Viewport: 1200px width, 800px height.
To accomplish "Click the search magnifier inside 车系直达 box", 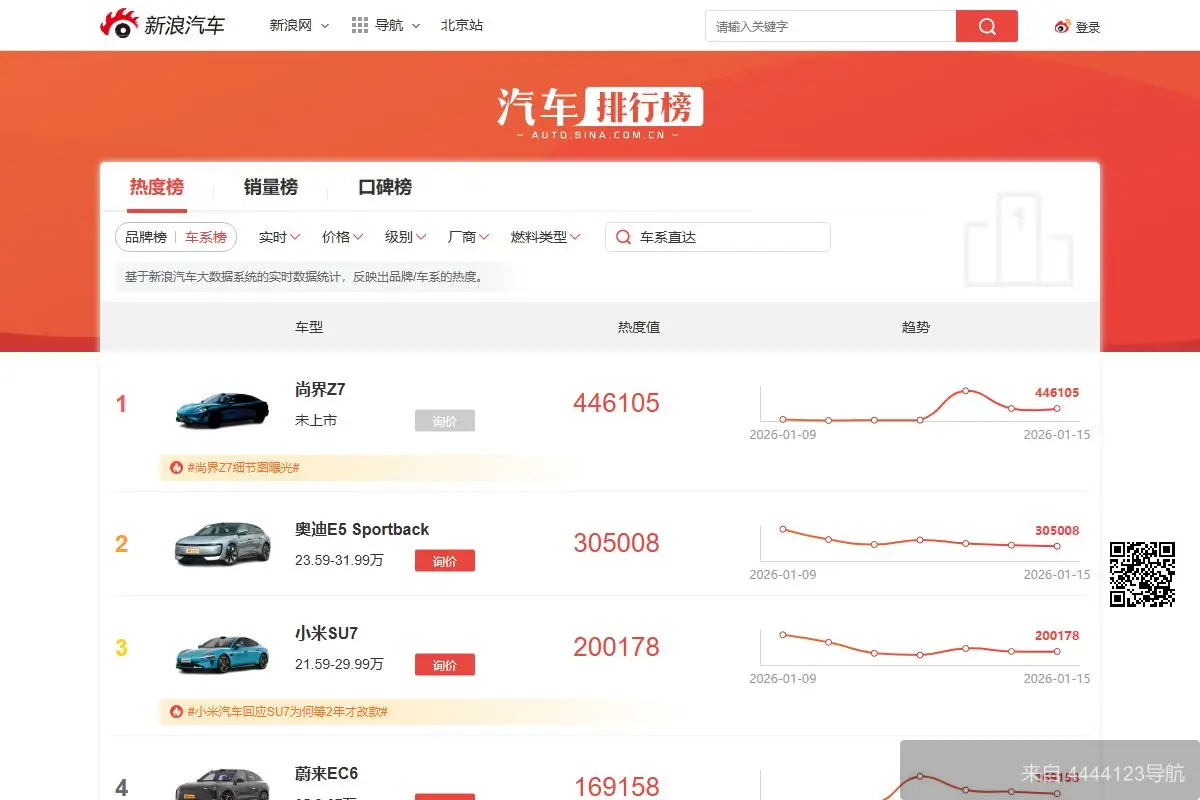I will point(622,237).
